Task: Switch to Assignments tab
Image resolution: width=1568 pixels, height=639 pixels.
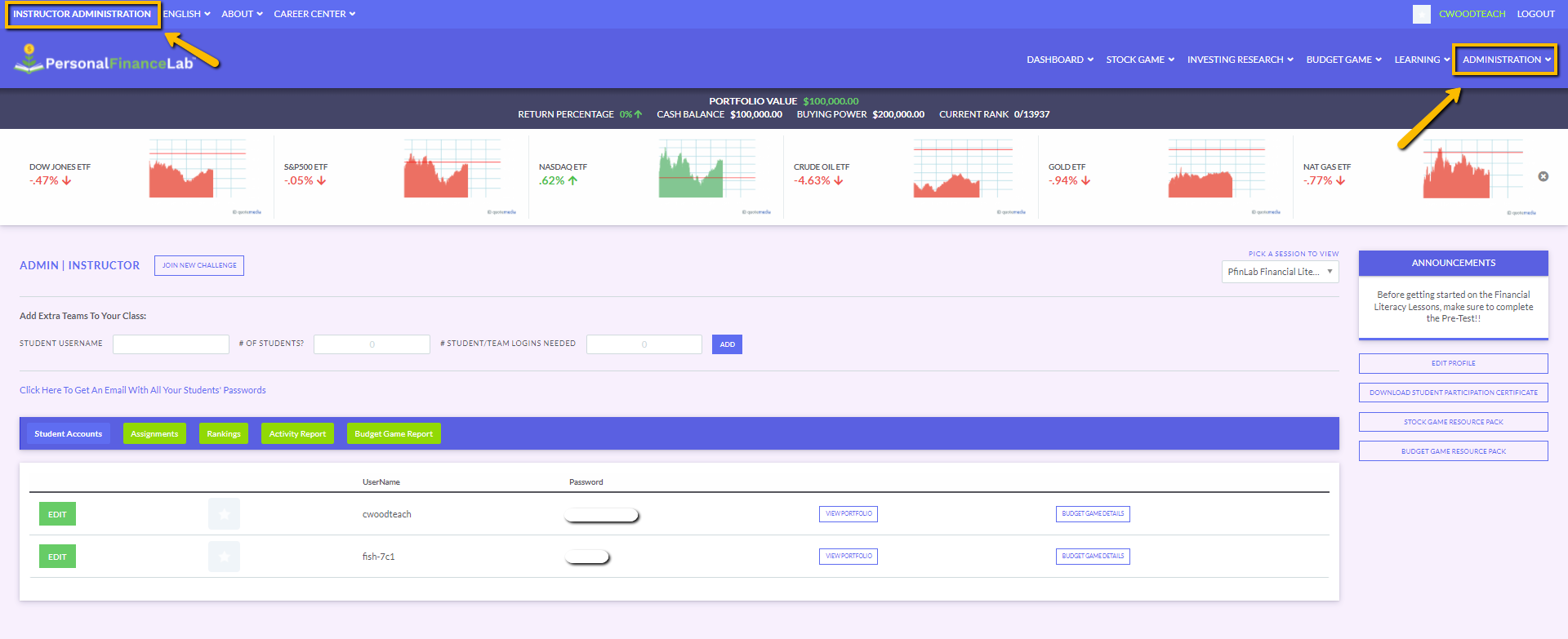Action: [x=154, y=433]
